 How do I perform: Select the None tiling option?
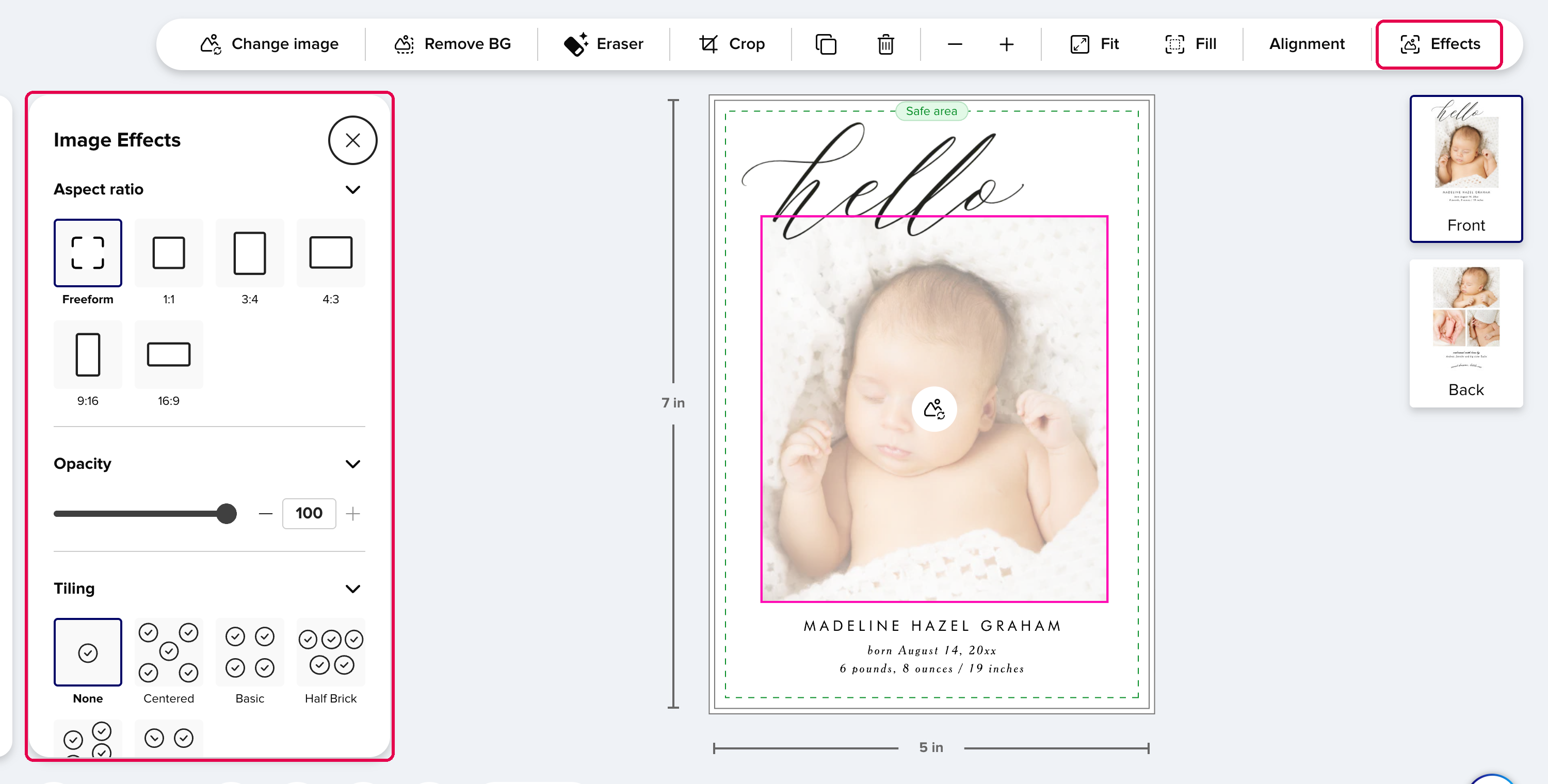[x=88, y=652]
